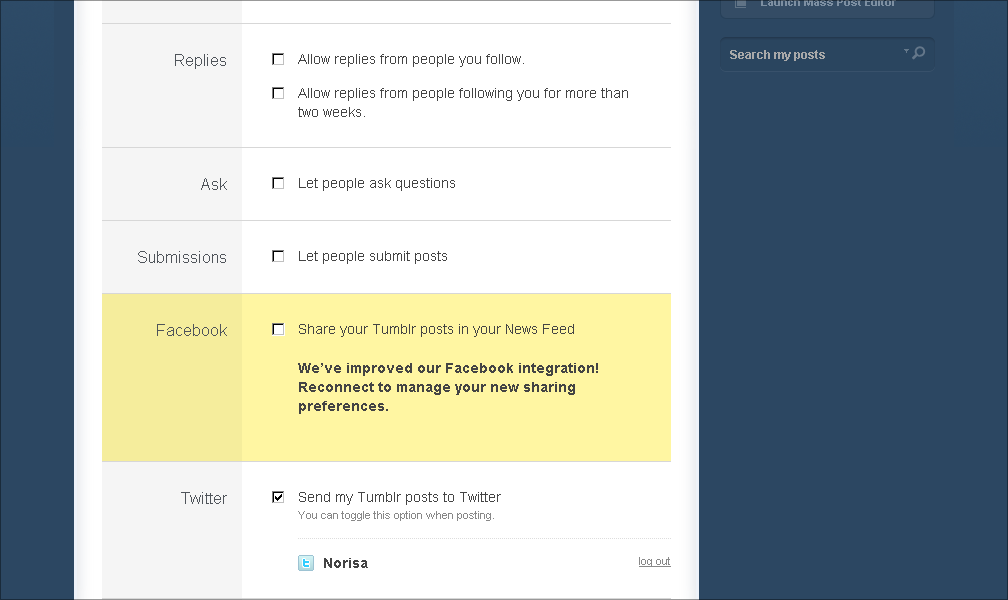Screen dimensions: 1008x600
Task: Open the search options dropdown arrow
Action: [x=906, y=51]
